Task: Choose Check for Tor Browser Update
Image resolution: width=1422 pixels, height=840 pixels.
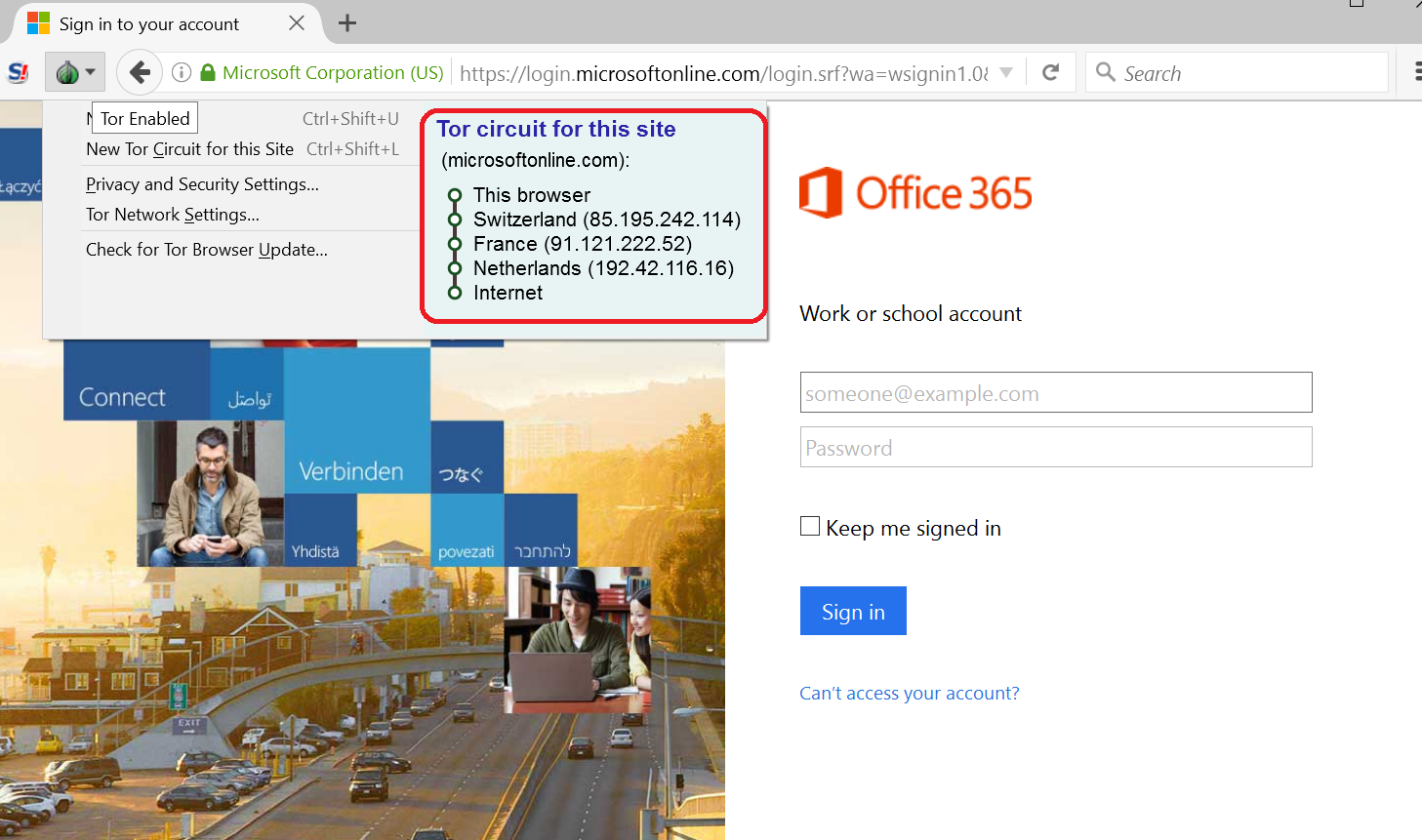Action: [x=206, y=250]
